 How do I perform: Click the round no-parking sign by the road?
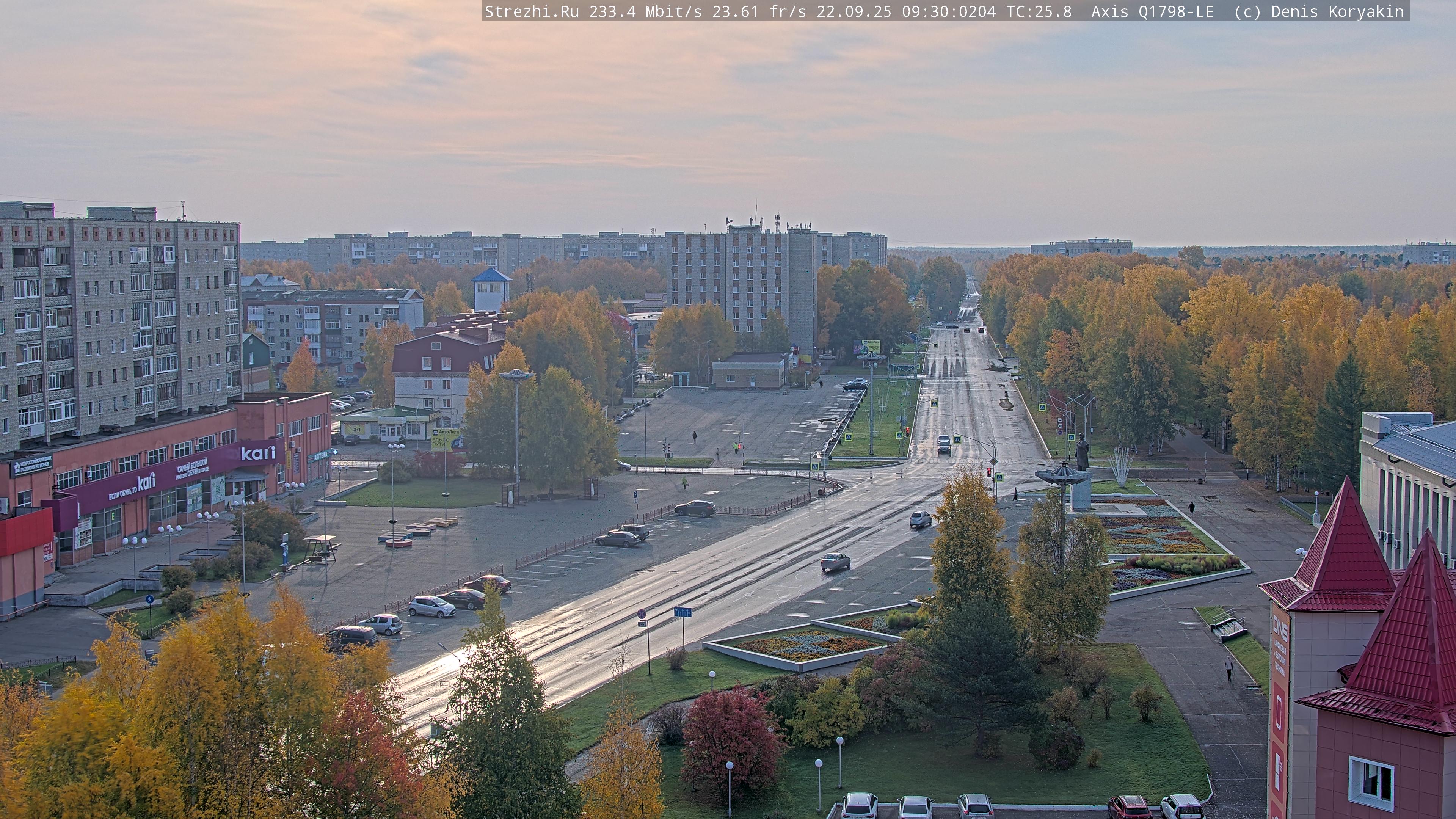(x=641, y=614)
